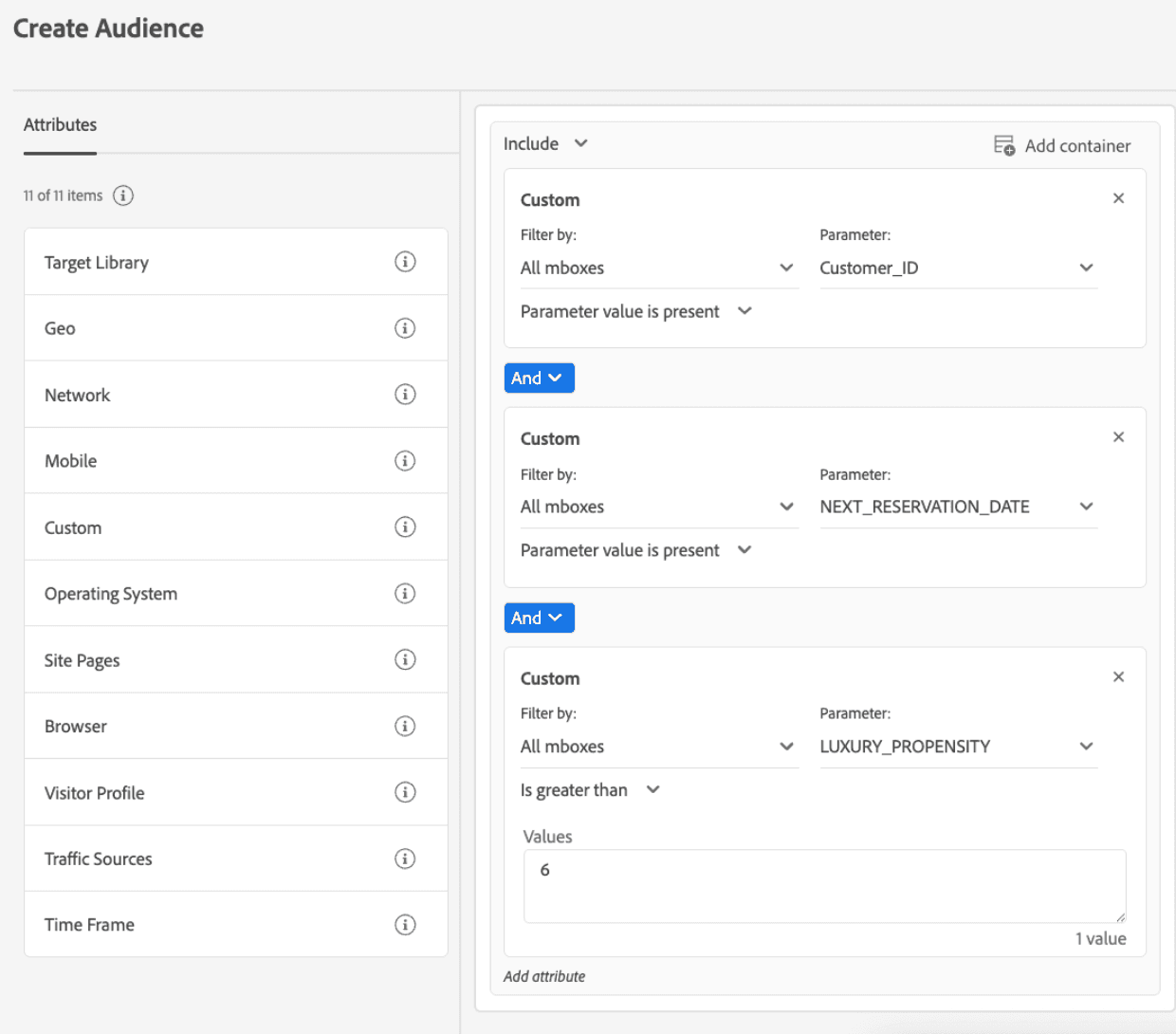Select the Traffic Sources attribute

click(99, 859)
